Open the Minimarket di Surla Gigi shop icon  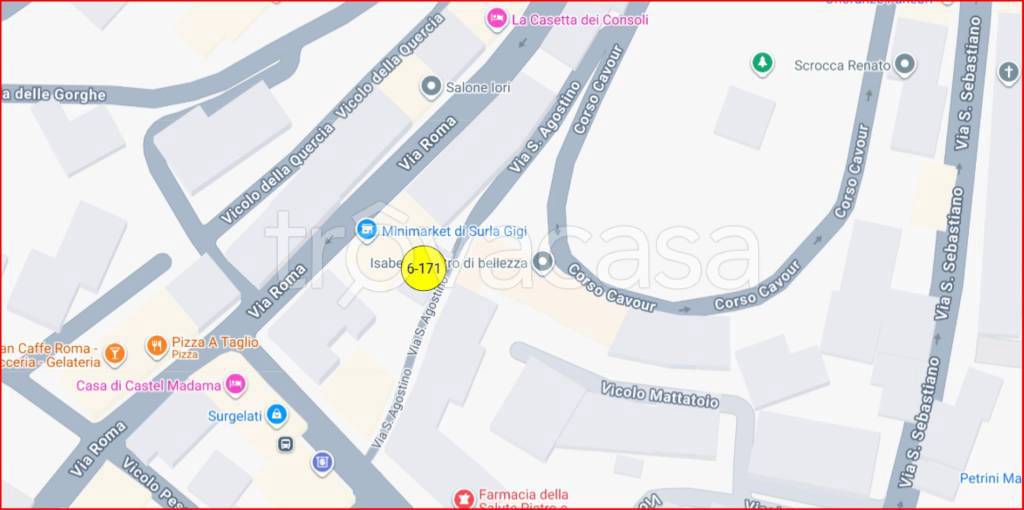click(366, 229)
